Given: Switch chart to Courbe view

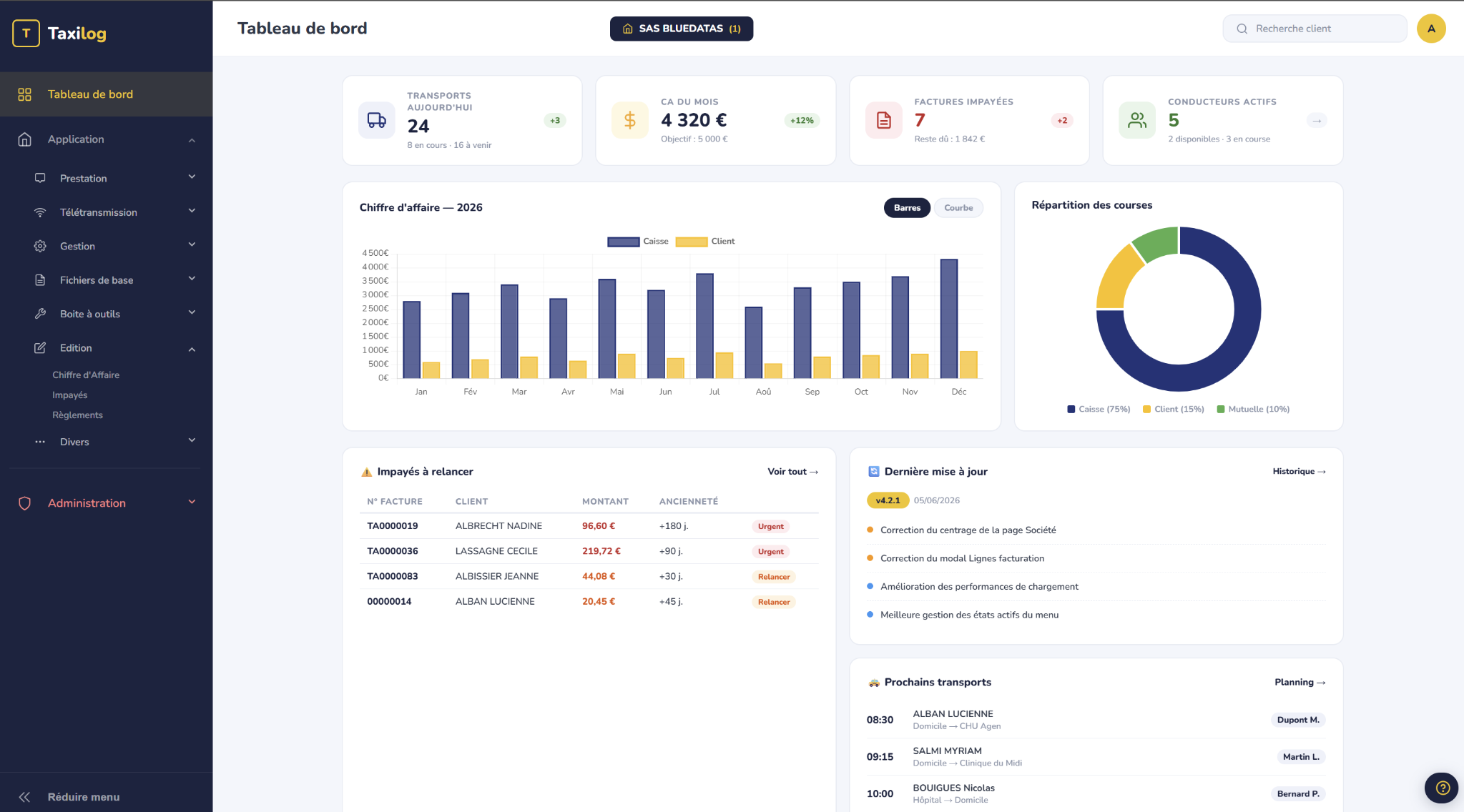Looking at the screenshot, I should pos(958,208).
